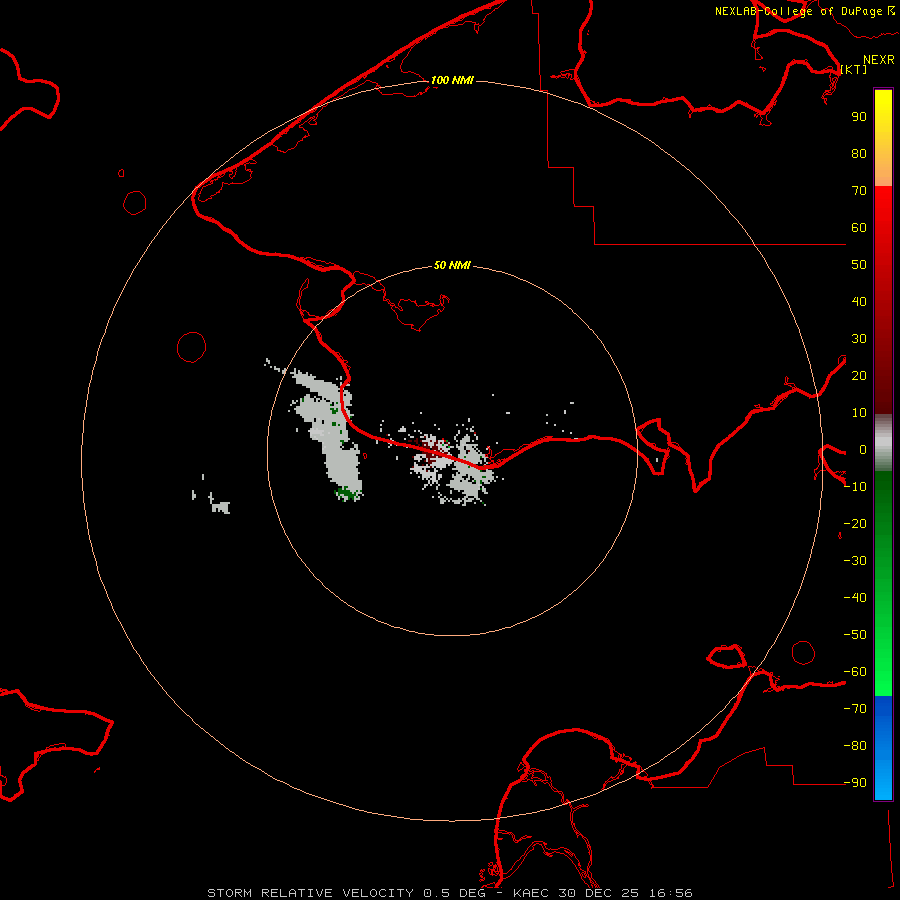This screenshot has width=900, height=900.
Task: Click the 10 value on velocity scale
Action: tap(859, 413)
